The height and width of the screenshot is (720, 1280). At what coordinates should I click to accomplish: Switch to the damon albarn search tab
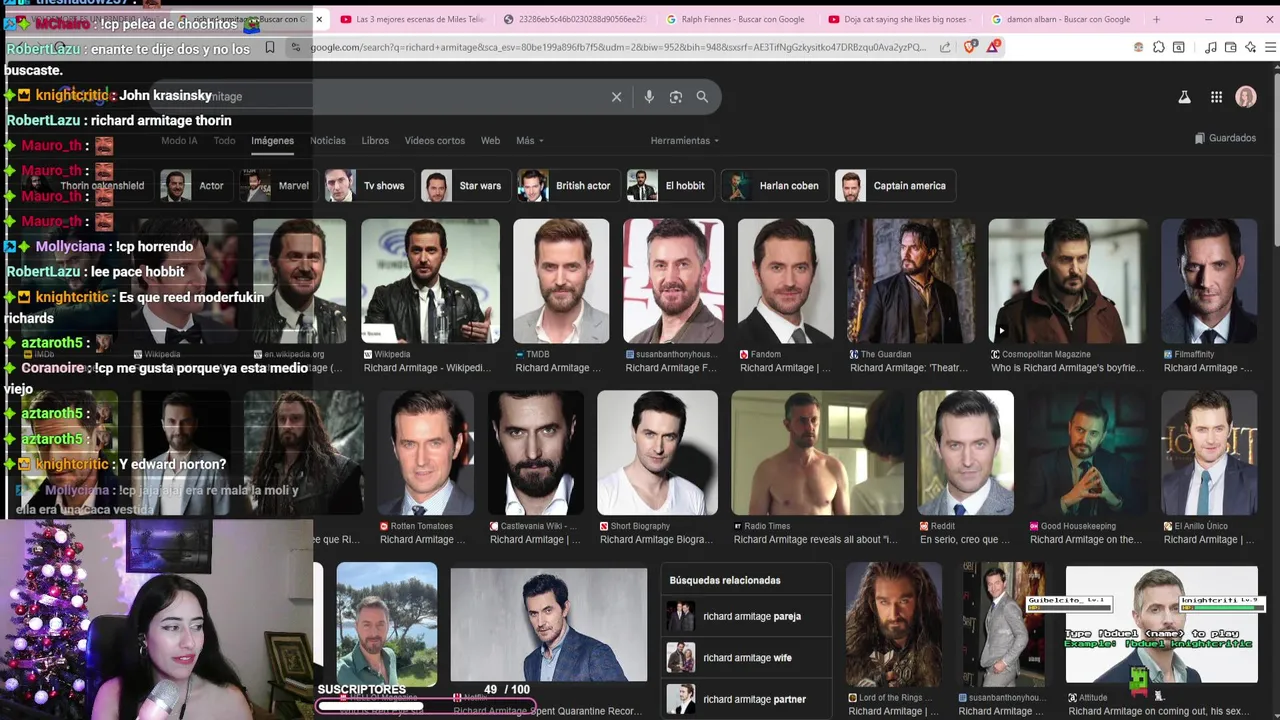click(1061, 19)
